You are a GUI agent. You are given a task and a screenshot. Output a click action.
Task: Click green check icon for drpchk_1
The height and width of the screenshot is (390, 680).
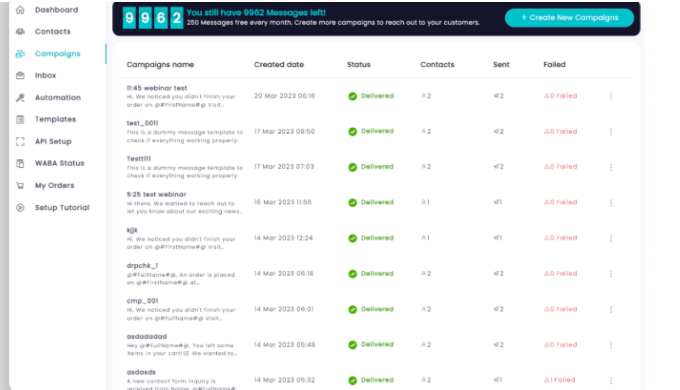click(353, 274)
